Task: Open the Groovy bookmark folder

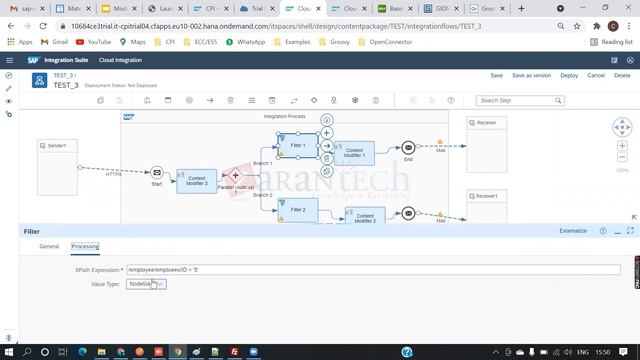Action: pos(334,42)
